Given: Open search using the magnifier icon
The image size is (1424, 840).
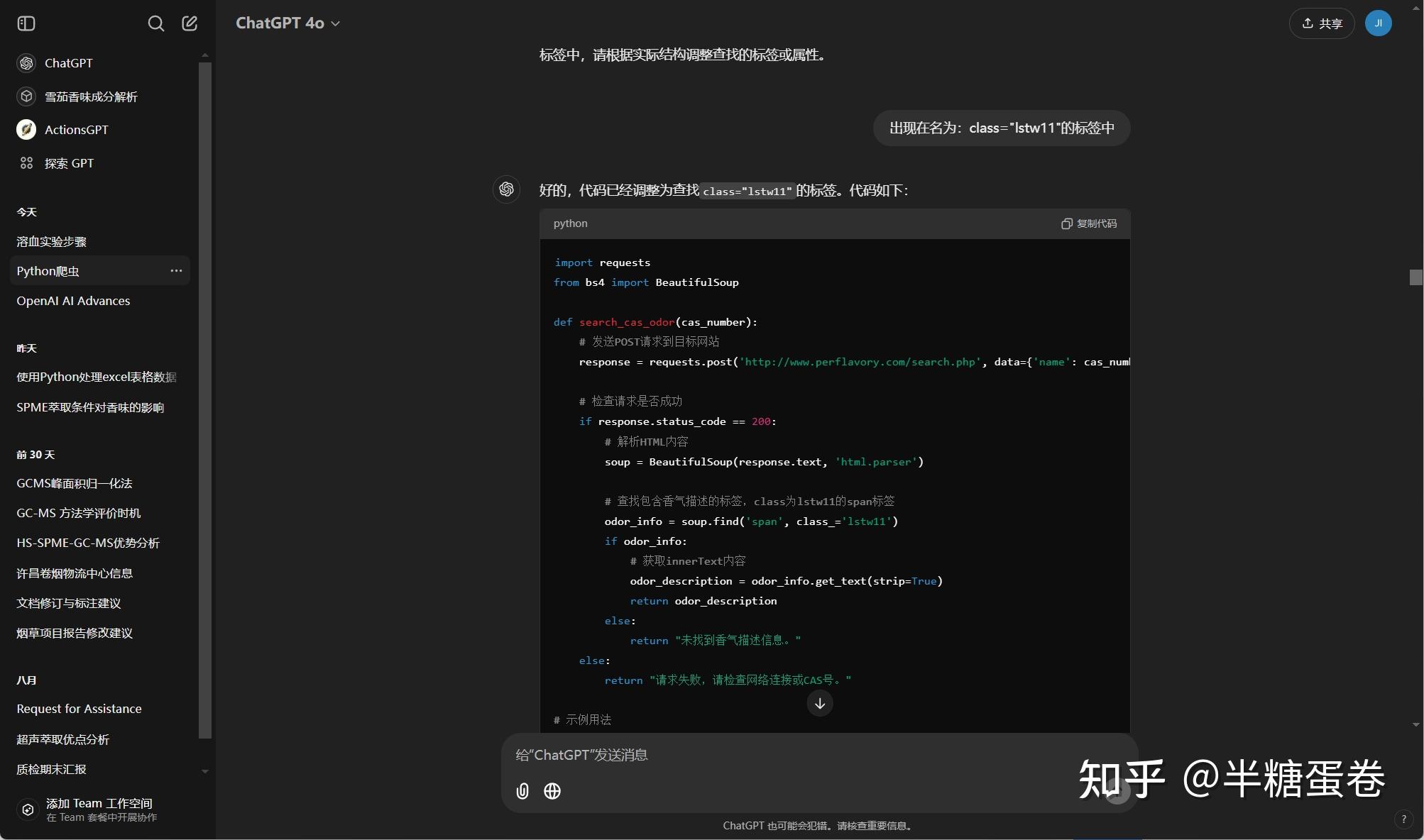Looking at the screenshot, I should tap(156, 23).
